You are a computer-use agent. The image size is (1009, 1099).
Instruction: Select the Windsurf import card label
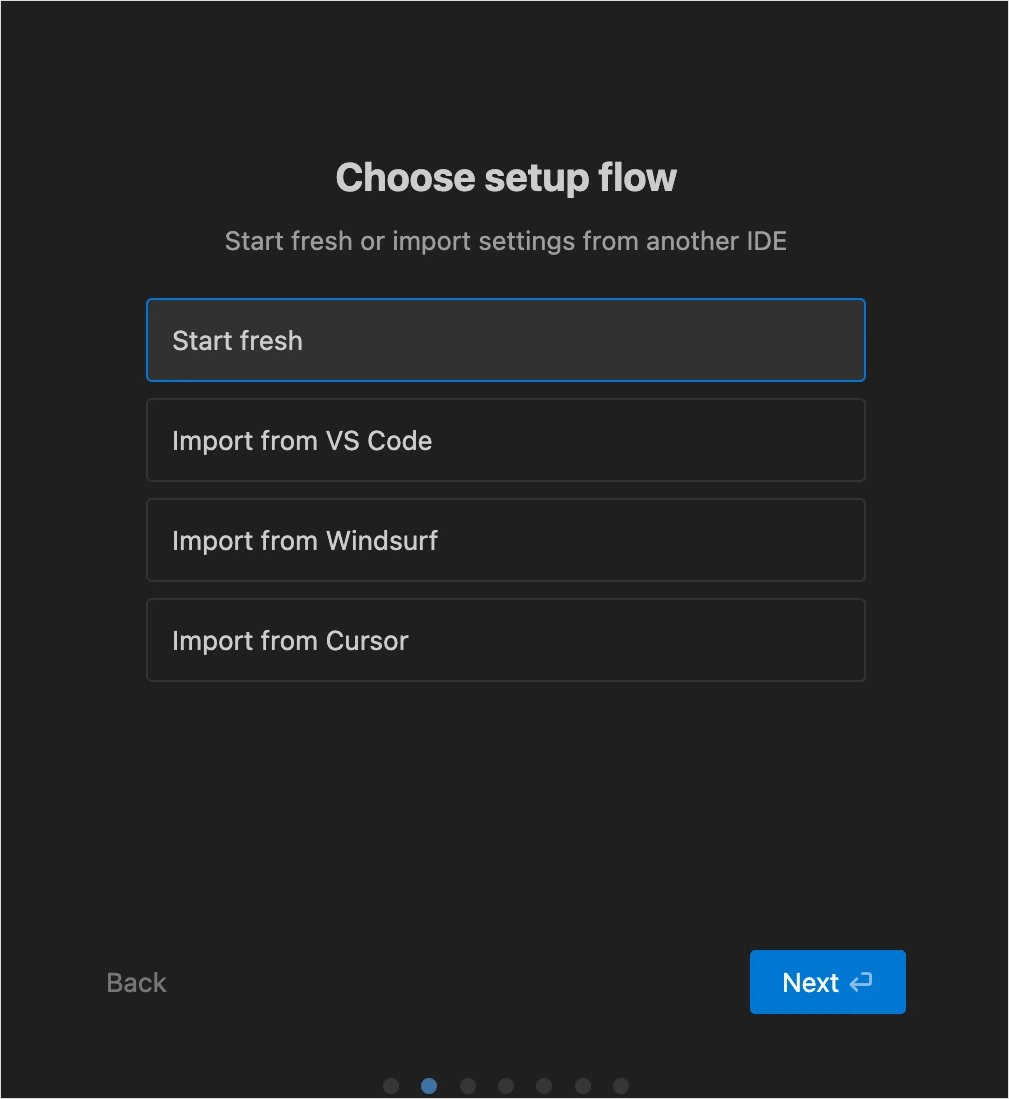tap(305, 540)
